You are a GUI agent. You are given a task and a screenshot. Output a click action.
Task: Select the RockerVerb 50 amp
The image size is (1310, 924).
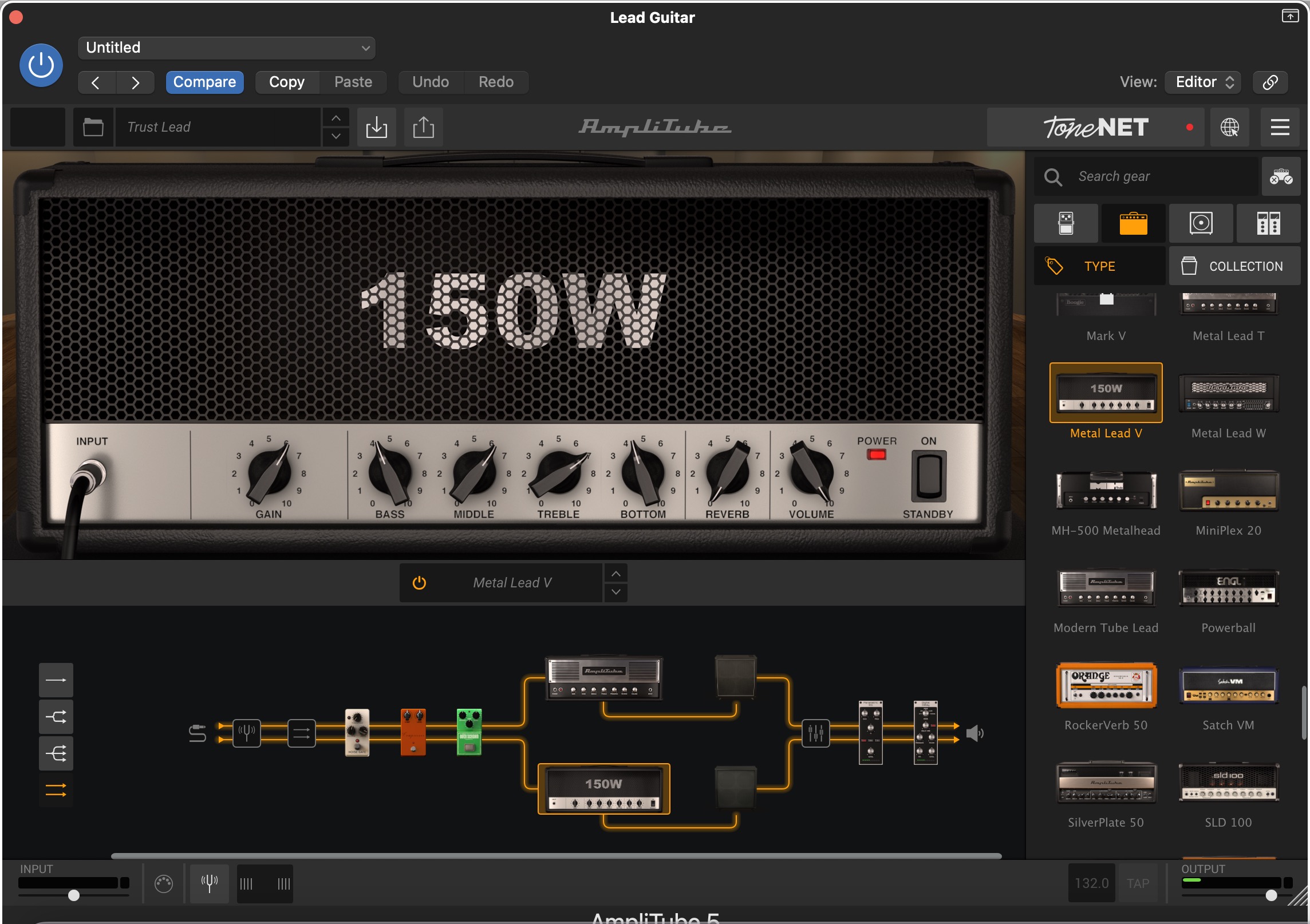(1106, 685)
